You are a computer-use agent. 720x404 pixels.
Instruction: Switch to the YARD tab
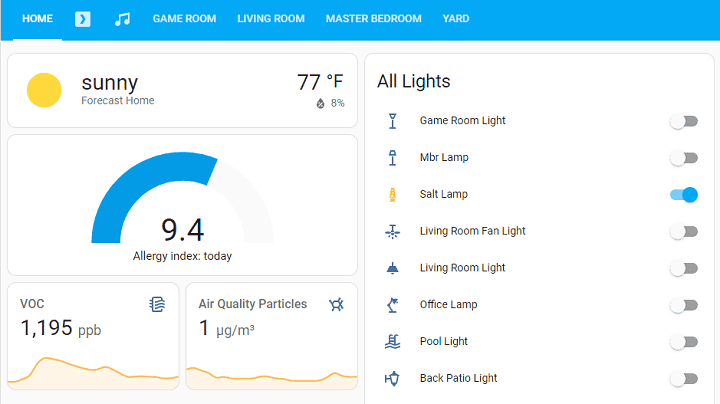pos(456,19)
